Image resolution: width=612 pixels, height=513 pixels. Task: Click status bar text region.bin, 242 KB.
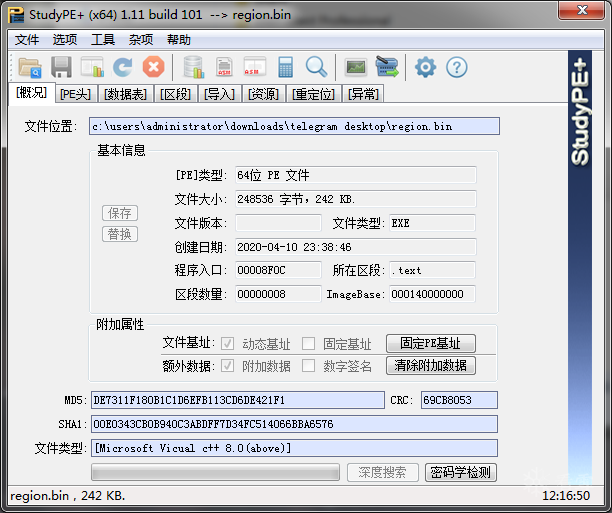pos(68,496)
